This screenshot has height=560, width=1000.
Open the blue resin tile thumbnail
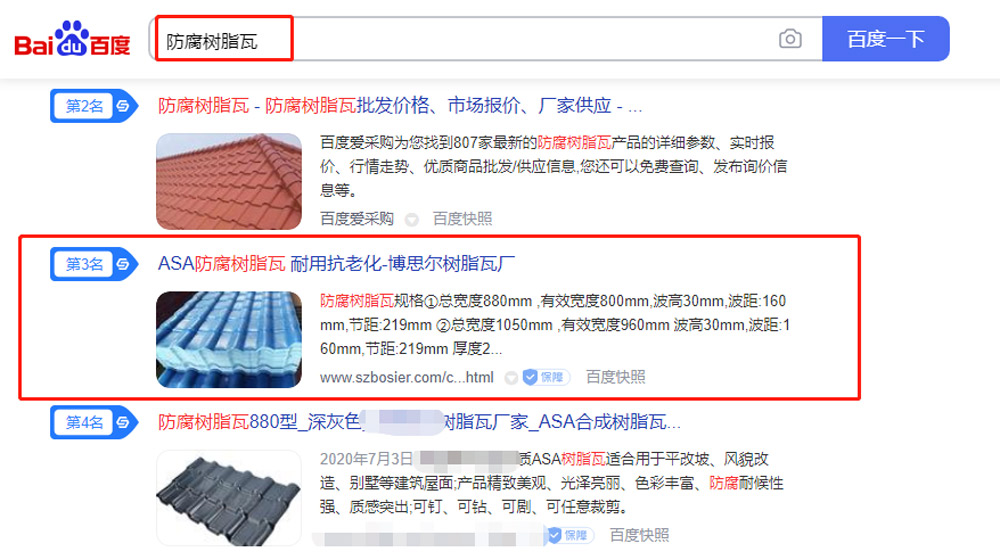(x=229, y=339)
